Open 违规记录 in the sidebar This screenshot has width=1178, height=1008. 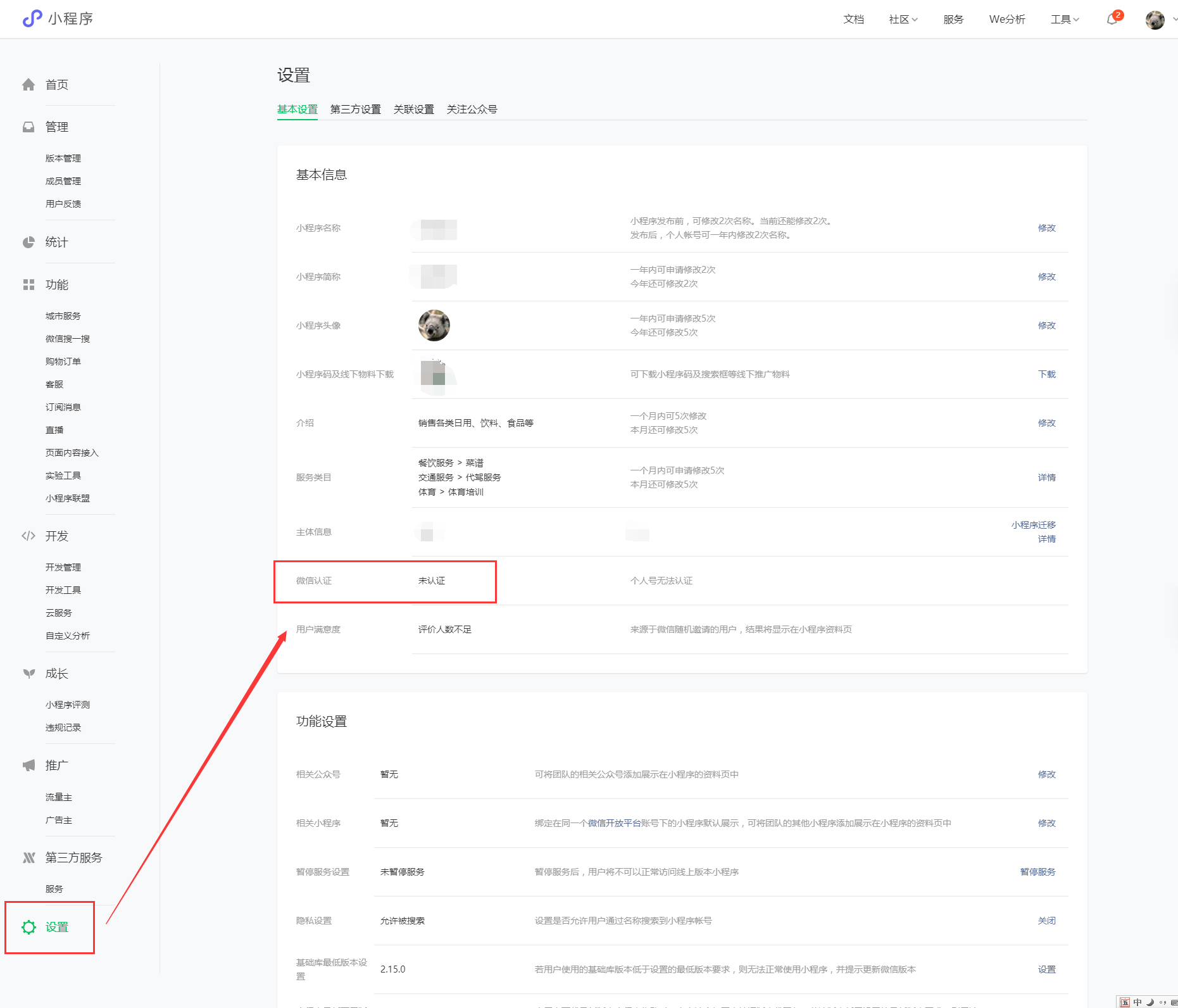(63, 728)
